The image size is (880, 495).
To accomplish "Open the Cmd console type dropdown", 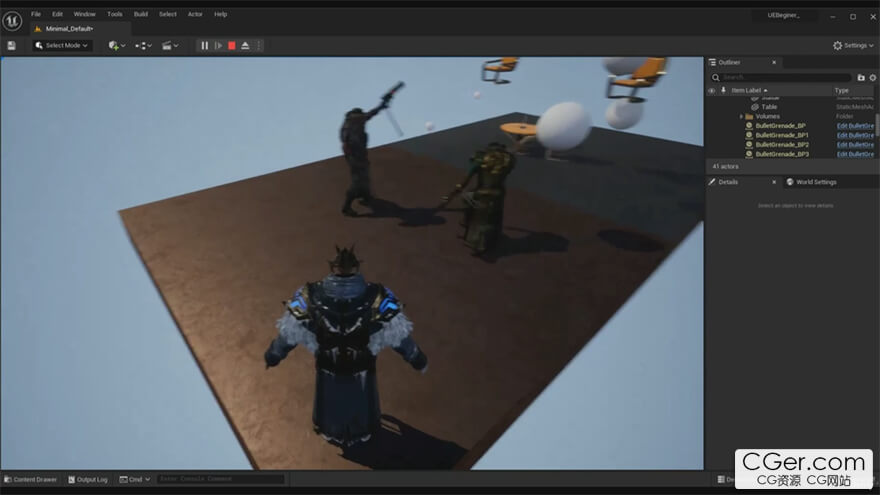I will click(135, 479).
